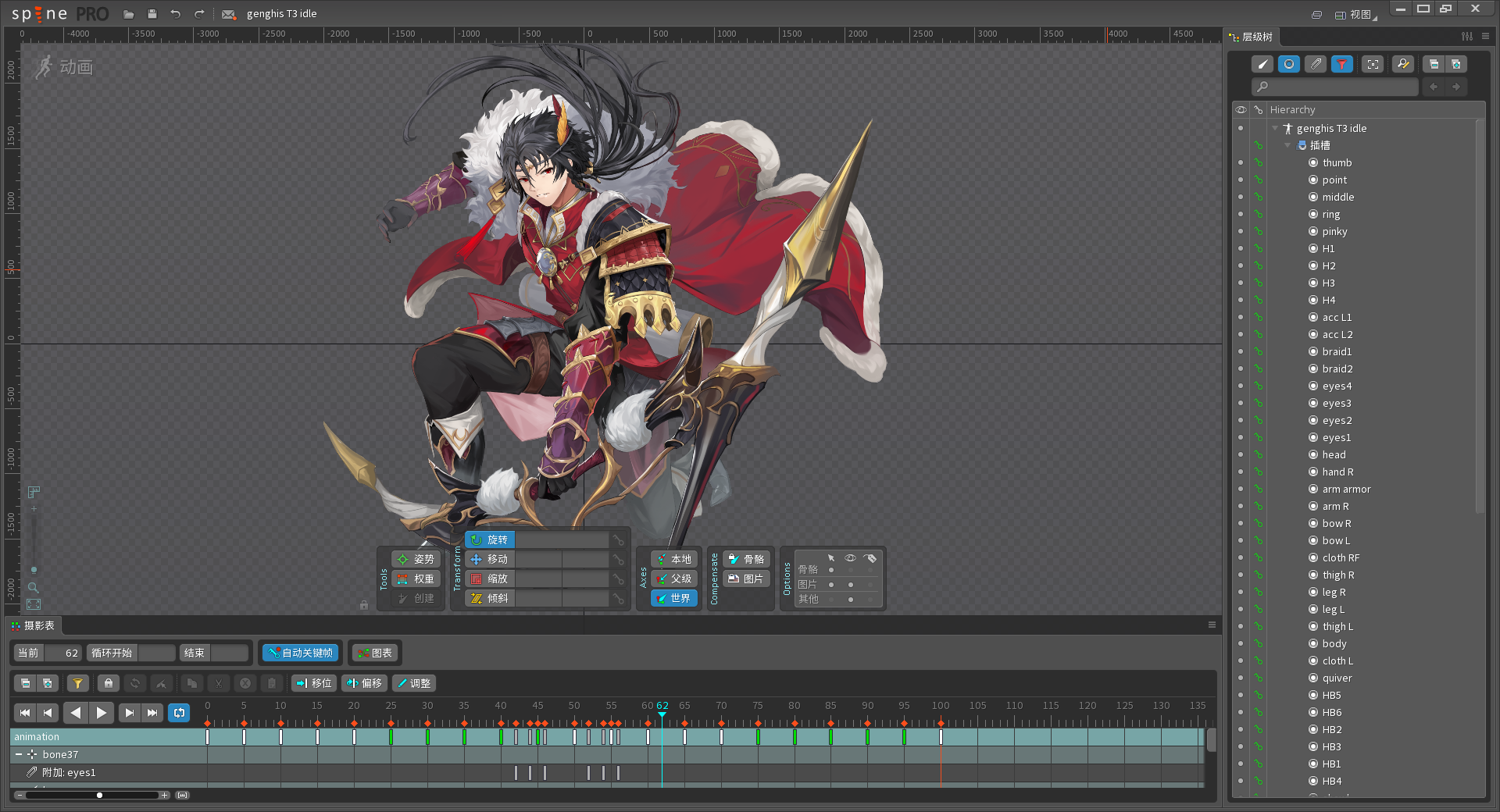Open the 视图 views menu
1500x812 pixels.
coord(1355,14)
